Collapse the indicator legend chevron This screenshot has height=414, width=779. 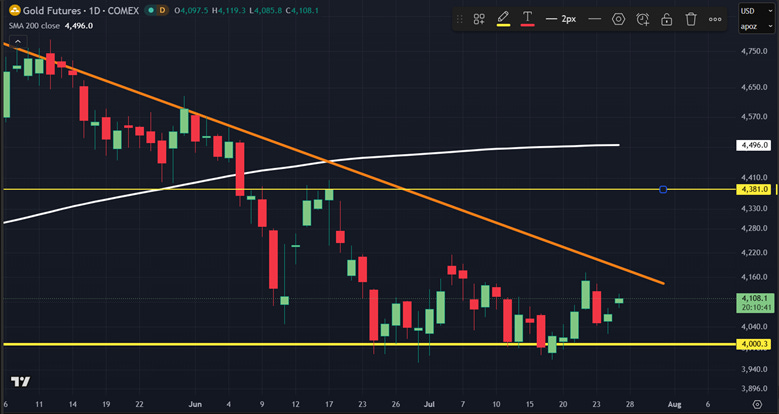point(17,41)
